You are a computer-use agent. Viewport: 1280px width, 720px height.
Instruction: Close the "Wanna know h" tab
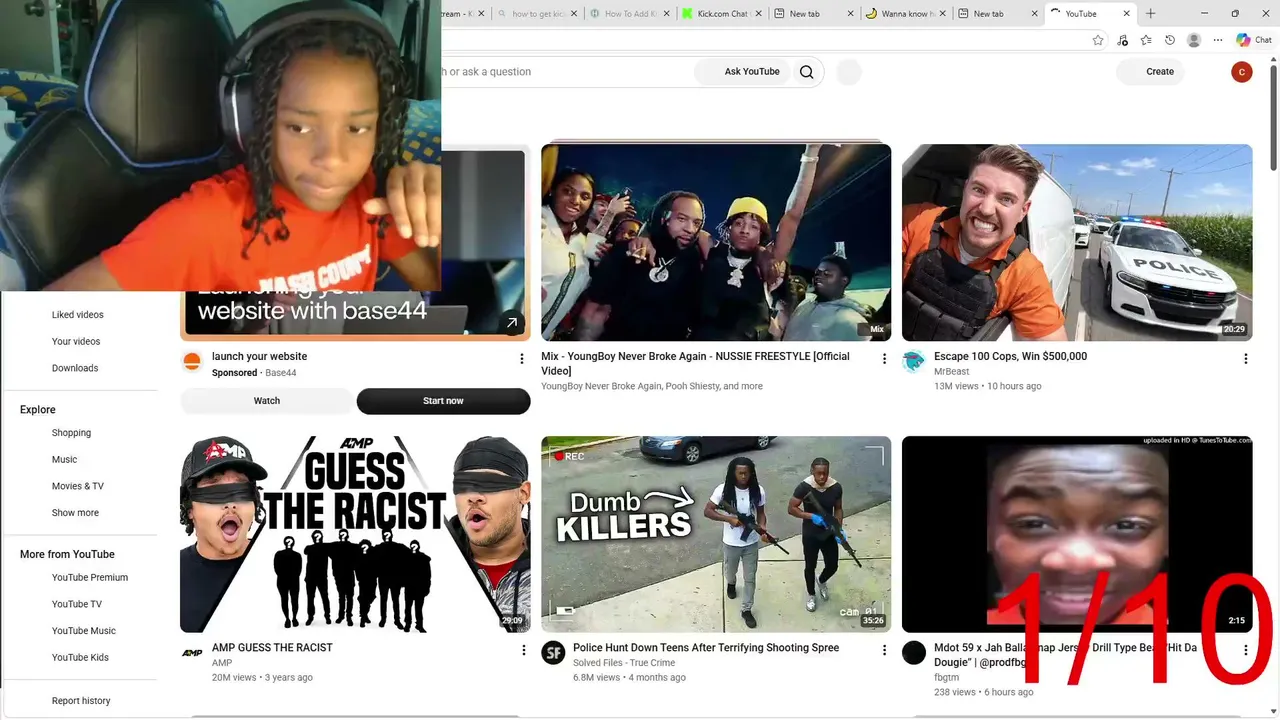944,14
